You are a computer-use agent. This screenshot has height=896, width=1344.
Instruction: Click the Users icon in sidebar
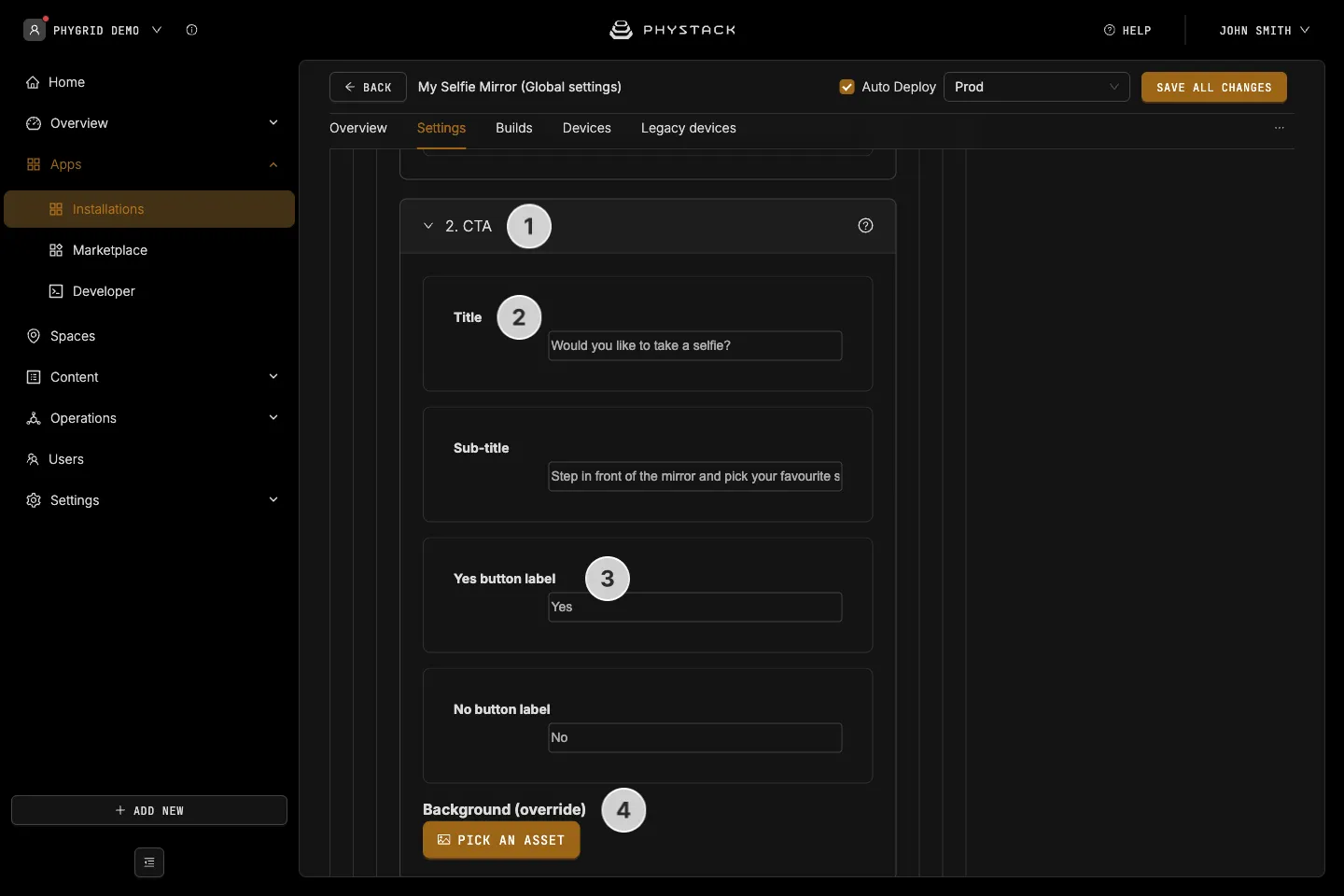pos(33,459)
